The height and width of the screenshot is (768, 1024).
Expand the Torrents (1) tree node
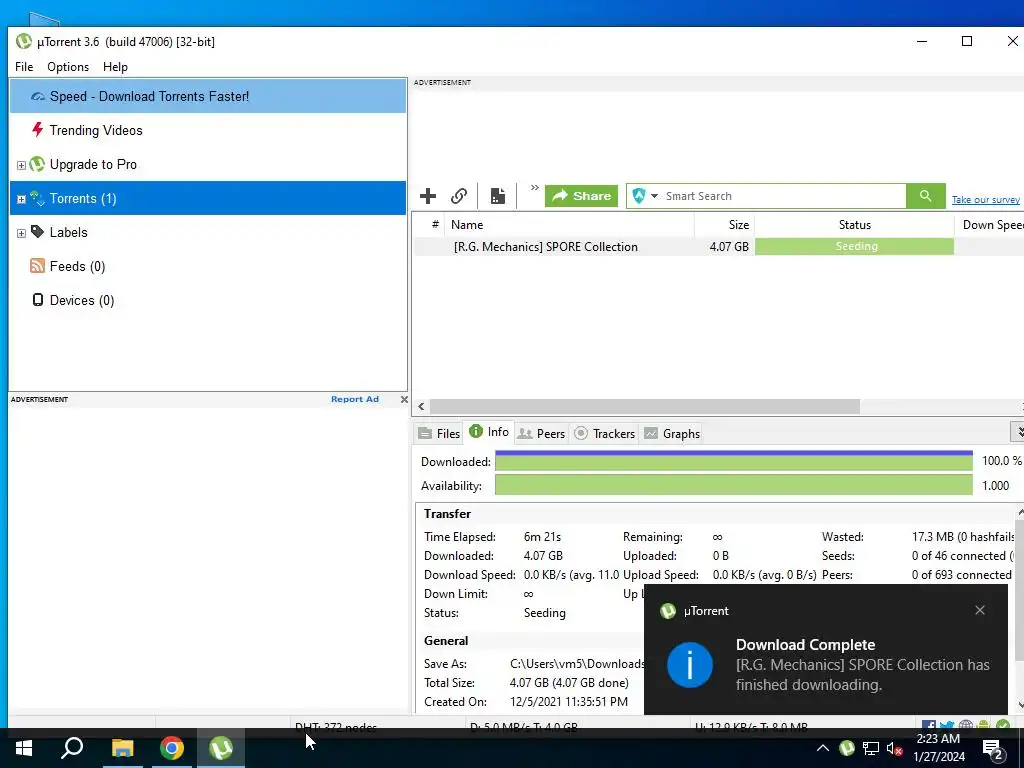click(21, 199)
